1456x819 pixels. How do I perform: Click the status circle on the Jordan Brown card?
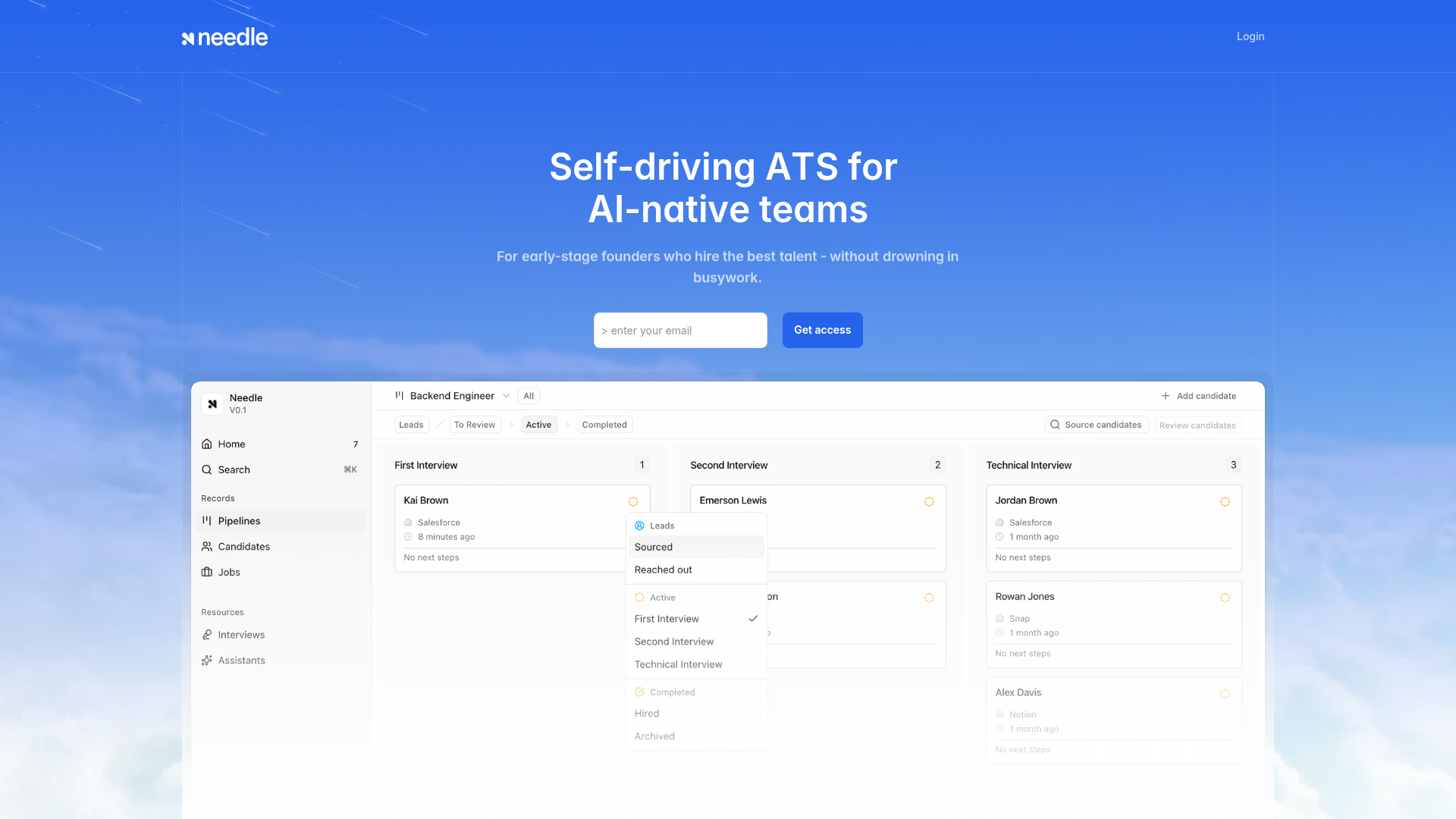[x=1225, y=502]
